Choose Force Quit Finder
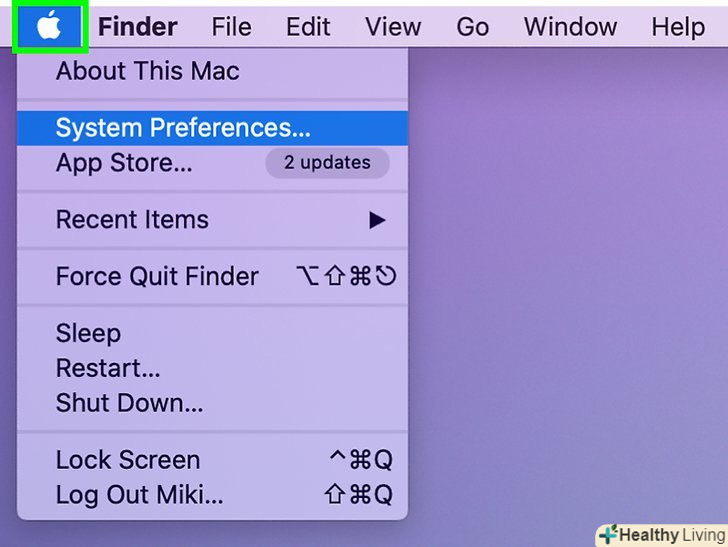 [x=157, y=276]
